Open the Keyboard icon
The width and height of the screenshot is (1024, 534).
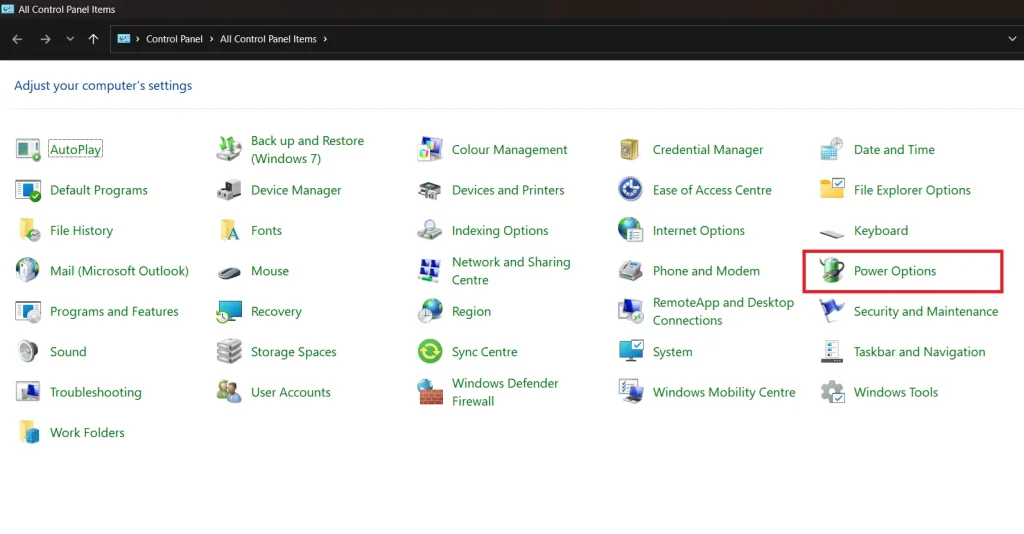832,232
